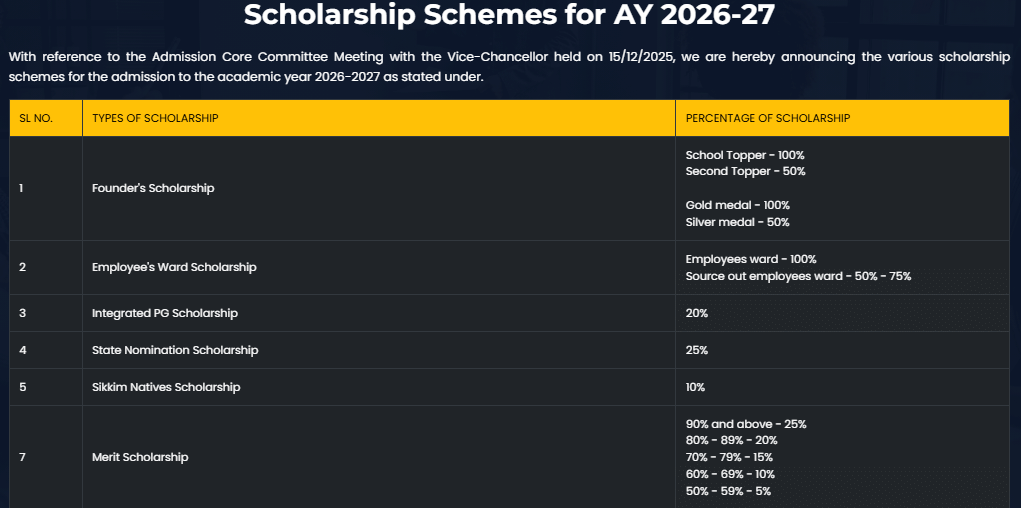Click the "90% and above - 25%" line
The height and width of the screenshot is (508, 1021).
(746, 424)
